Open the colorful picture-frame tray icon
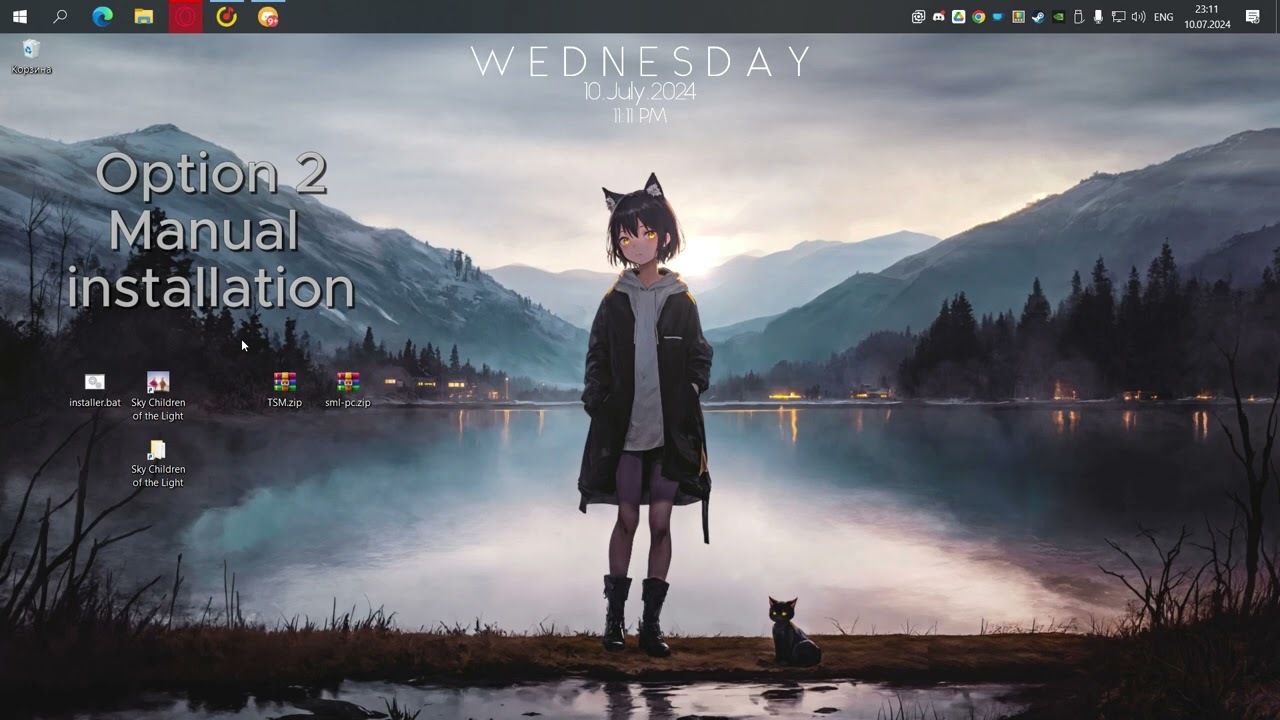The image size is (1280, 720). pyautogui.click(x=1018, y=17)
